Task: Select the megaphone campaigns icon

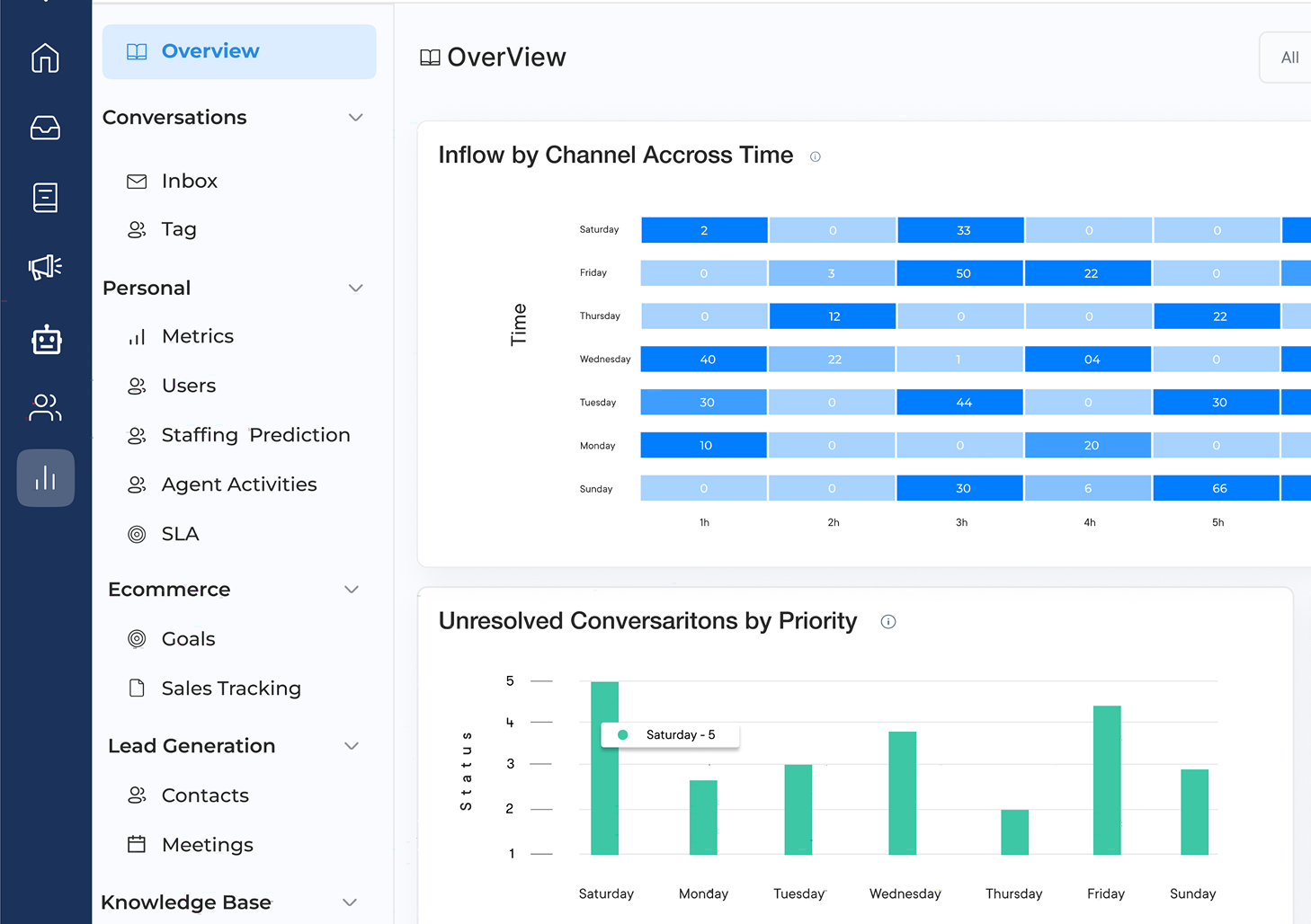Action: pyautogui.click(x=45, y=267)
